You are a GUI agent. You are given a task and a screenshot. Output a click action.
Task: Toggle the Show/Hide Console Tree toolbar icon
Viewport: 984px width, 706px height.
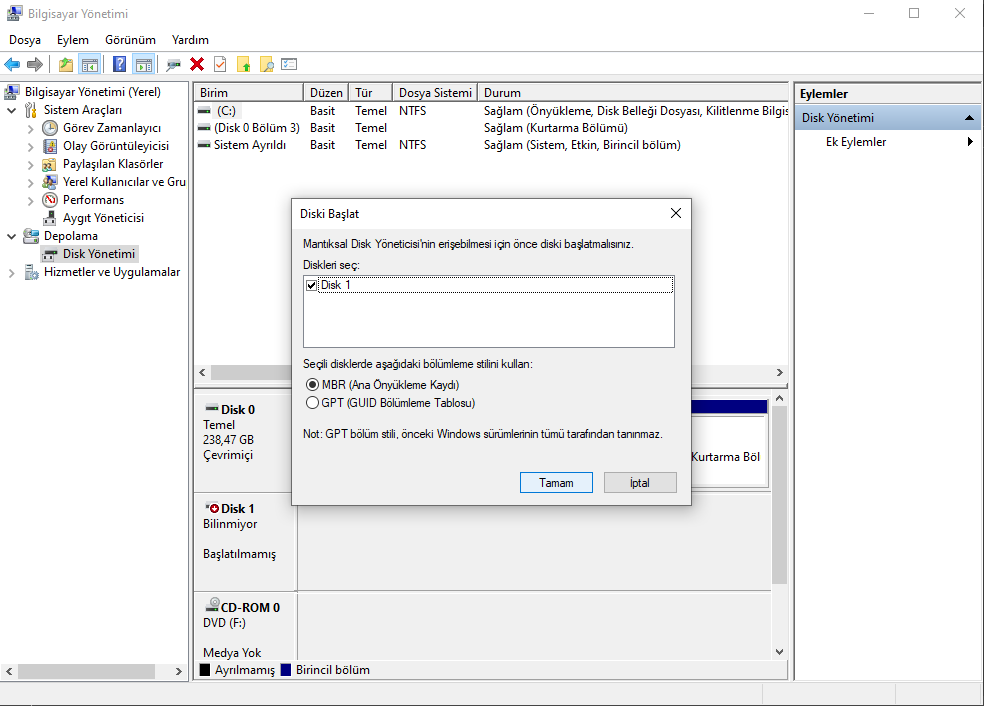90,64
